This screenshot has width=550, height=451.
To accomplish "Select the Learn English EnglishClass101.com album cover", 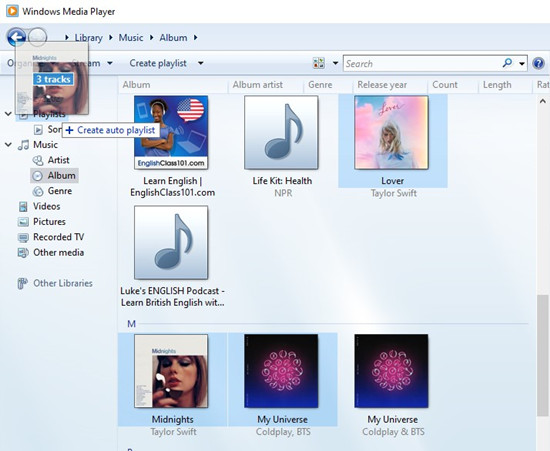I will pyautogui.click(x=171, y=133).
